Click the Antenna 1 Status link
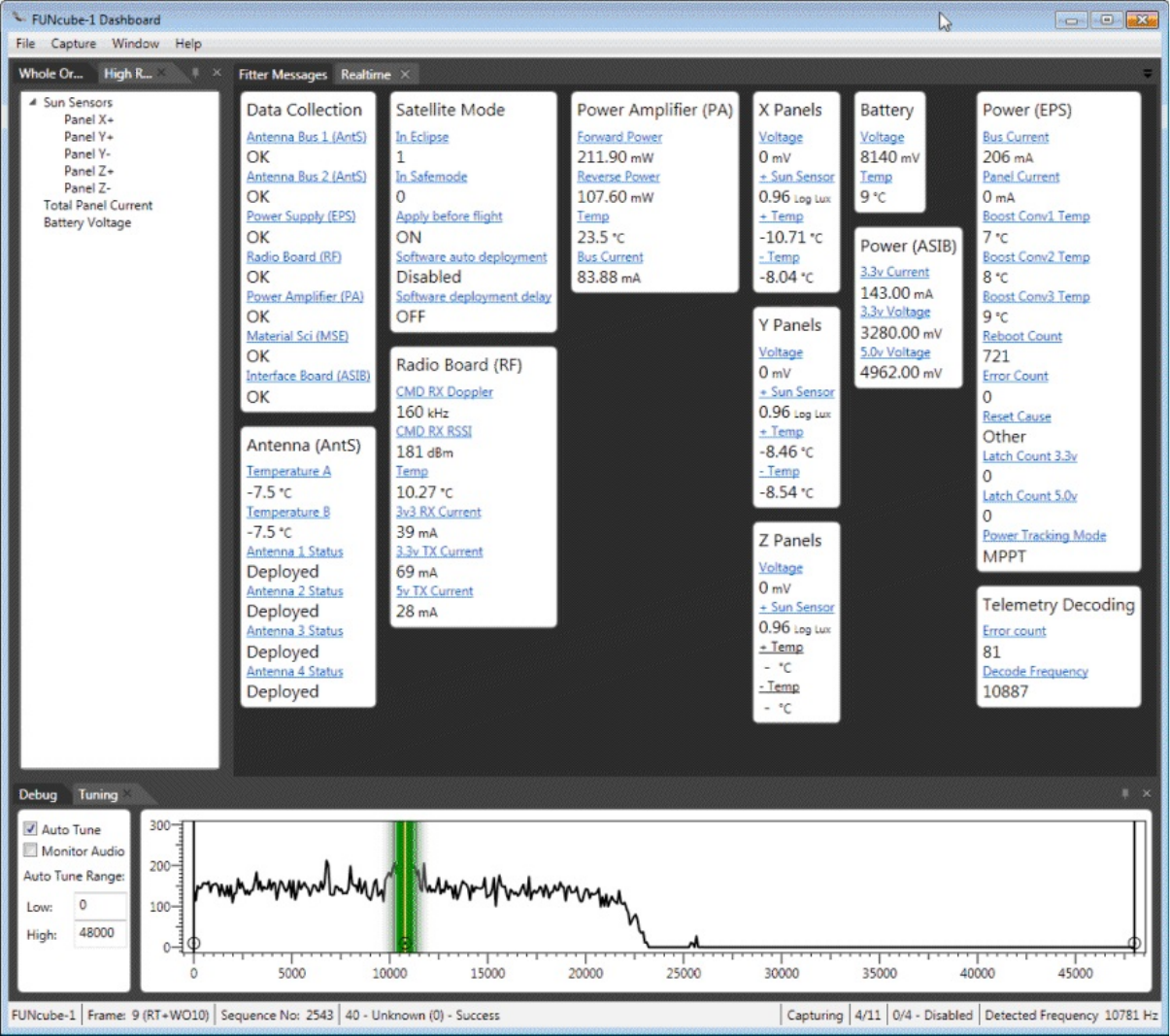This screenshot has width=1170, height=1036. pos(294,551)
